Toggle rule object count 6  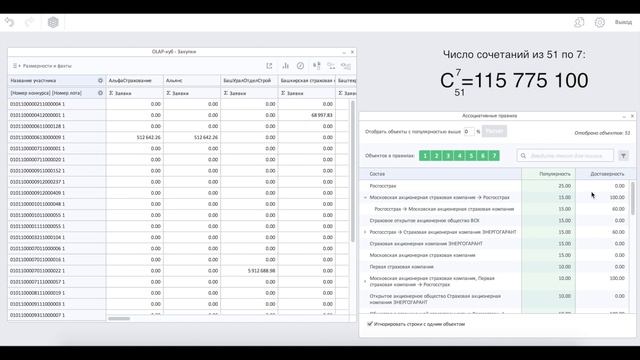(x=482, y=156)
